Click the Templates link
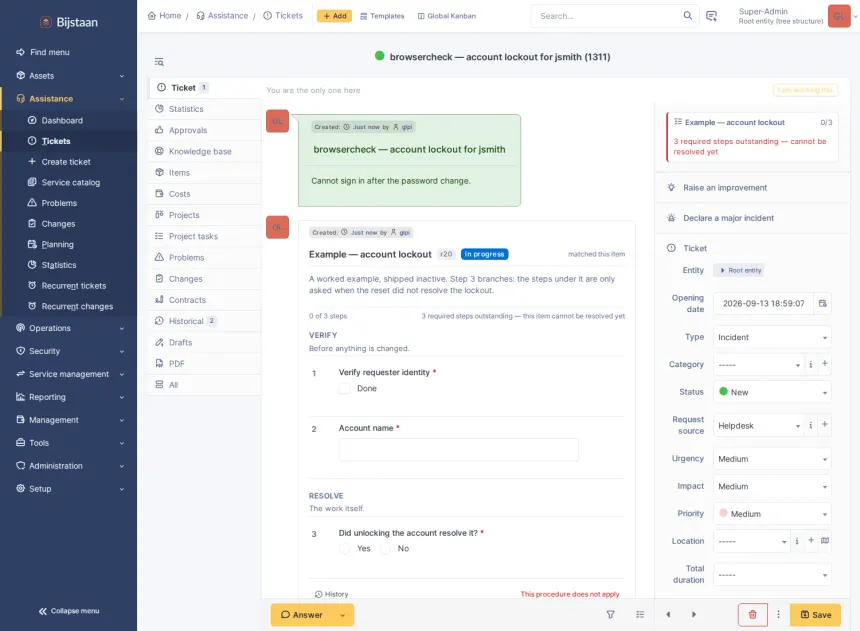The height and width of the screenshot is (631, 860). 382,16
